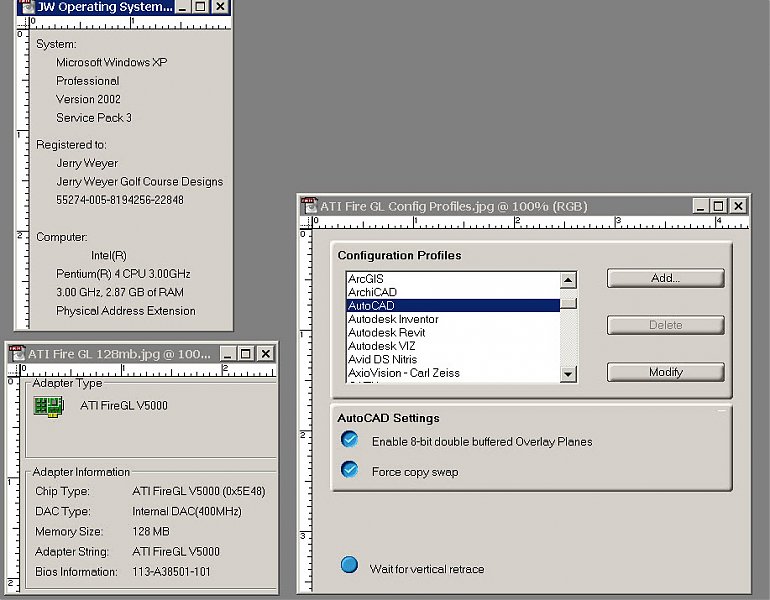
Task: Click the AutoCAD Settings heading
Action: 388,418
